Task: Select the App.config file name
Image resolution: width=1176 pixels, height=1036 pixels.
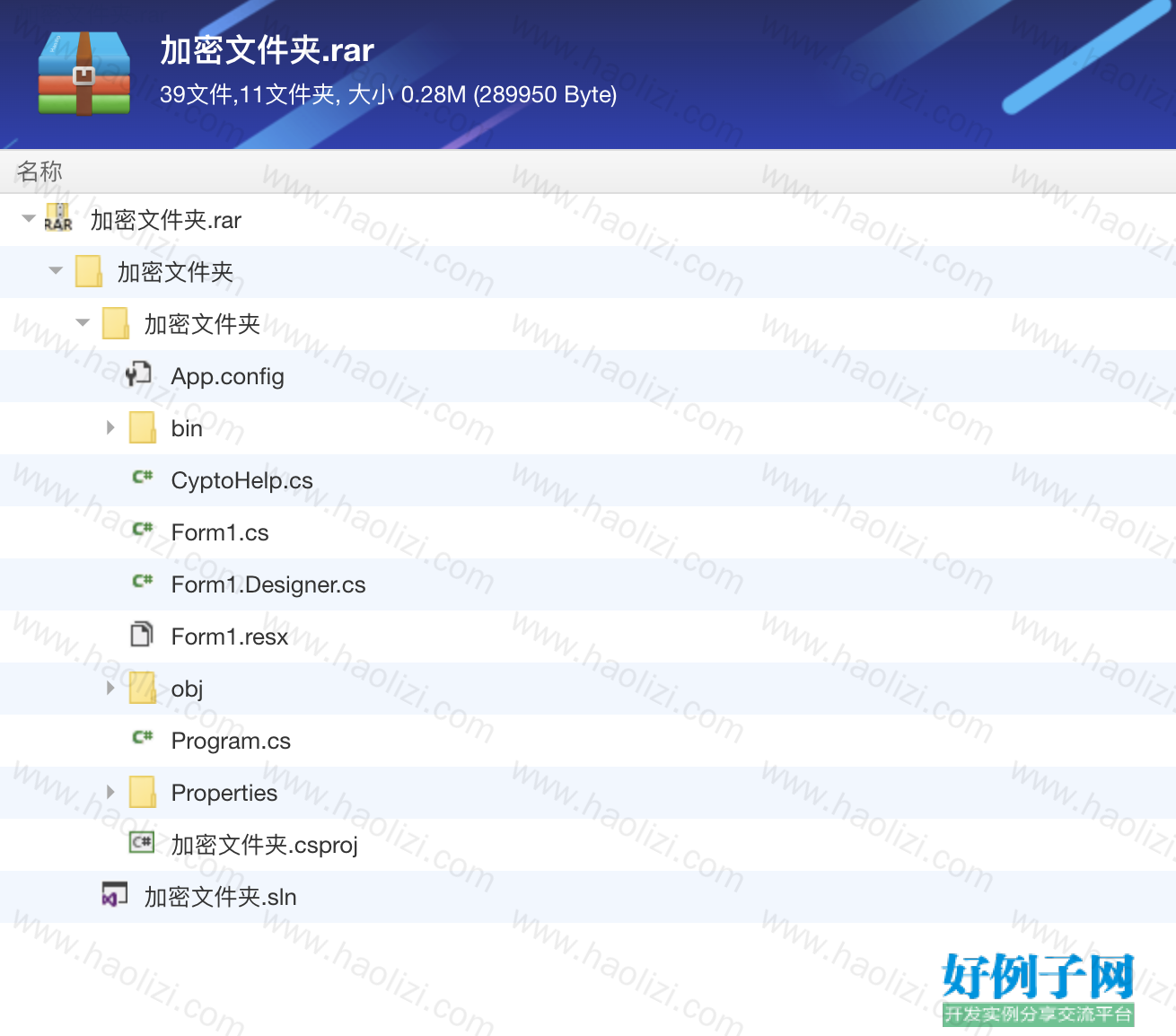Action: [228, 376]
